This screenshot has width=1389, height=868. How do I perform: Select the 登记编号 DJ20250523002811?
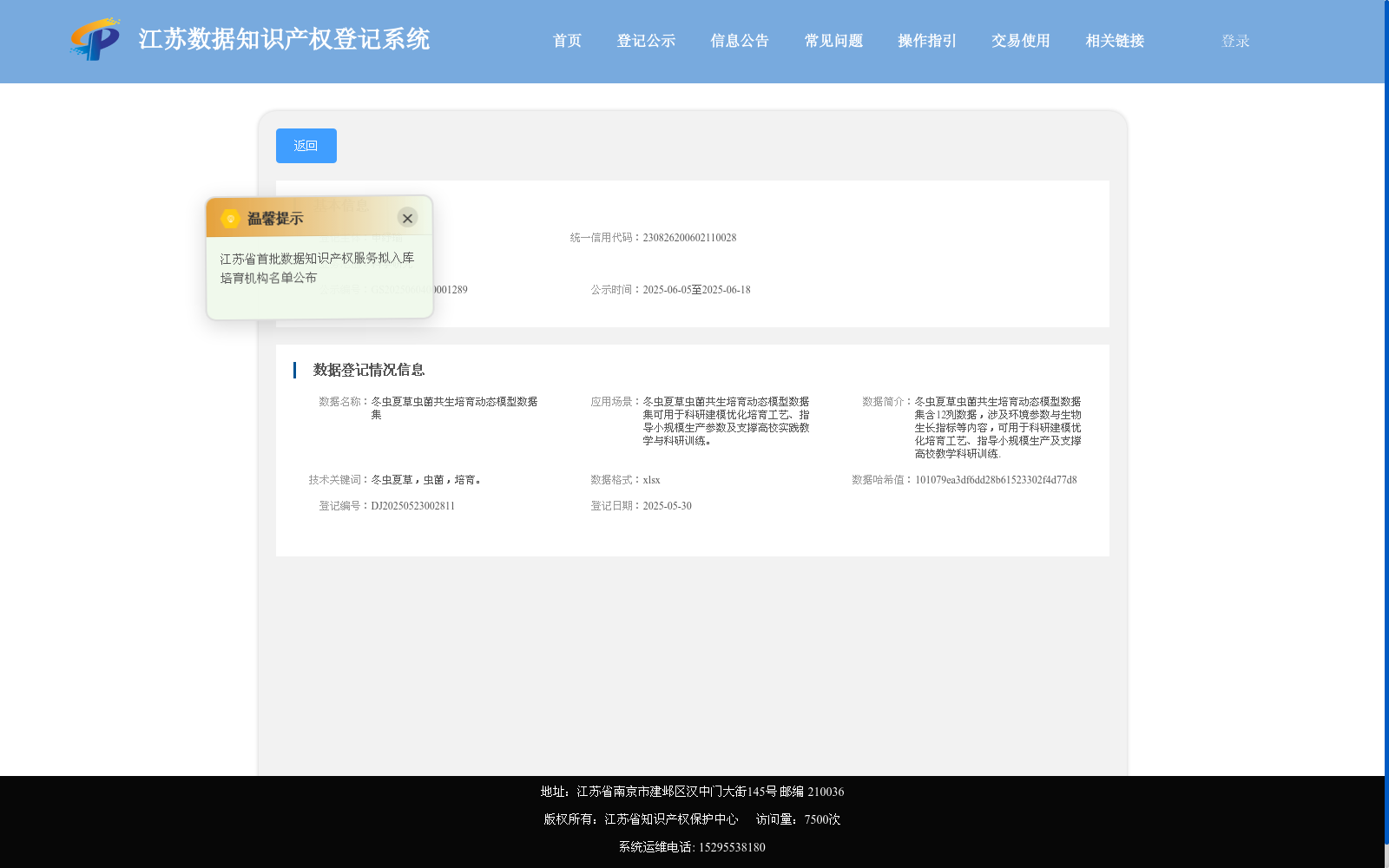[x=412, y=506]
